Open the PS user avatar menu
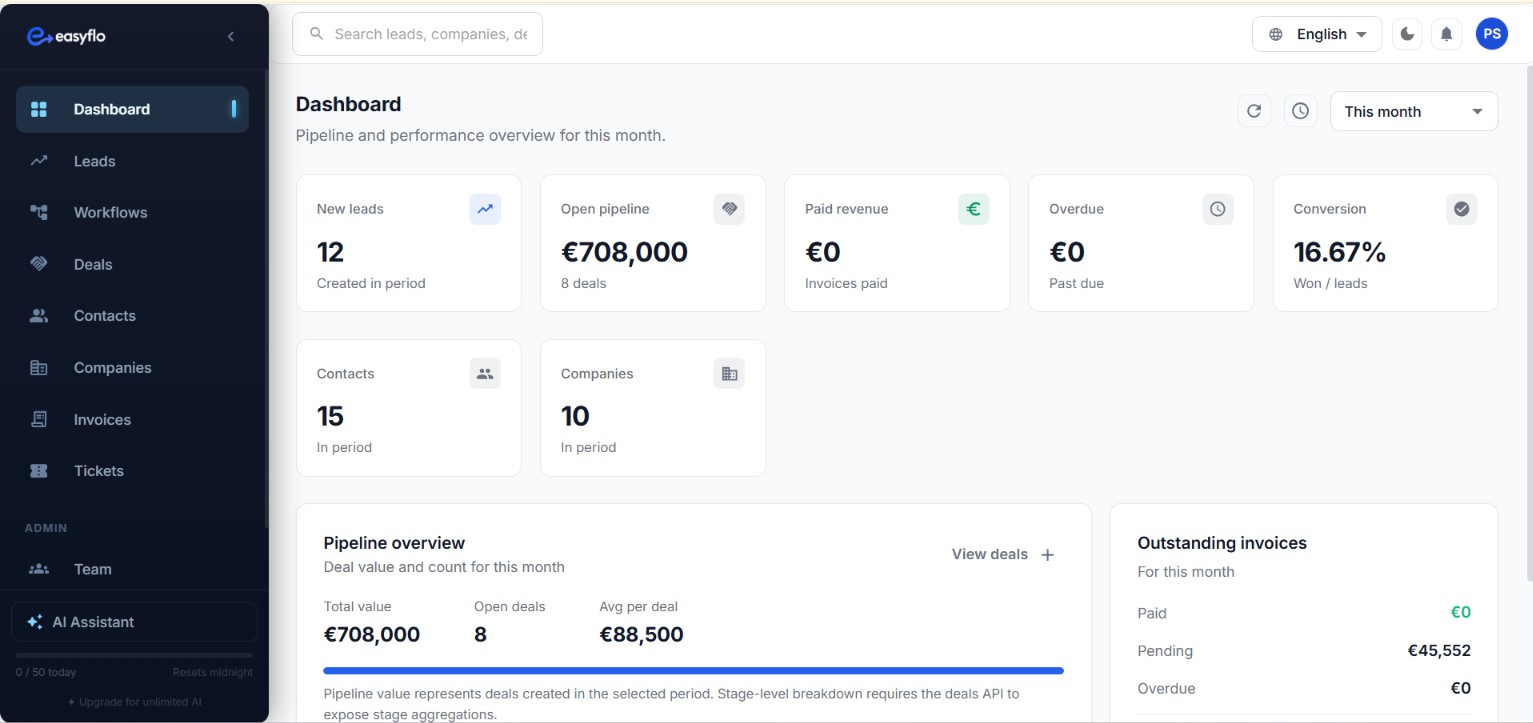The width and height of the screenshot is (1533, 723). tap(1492, 34)
